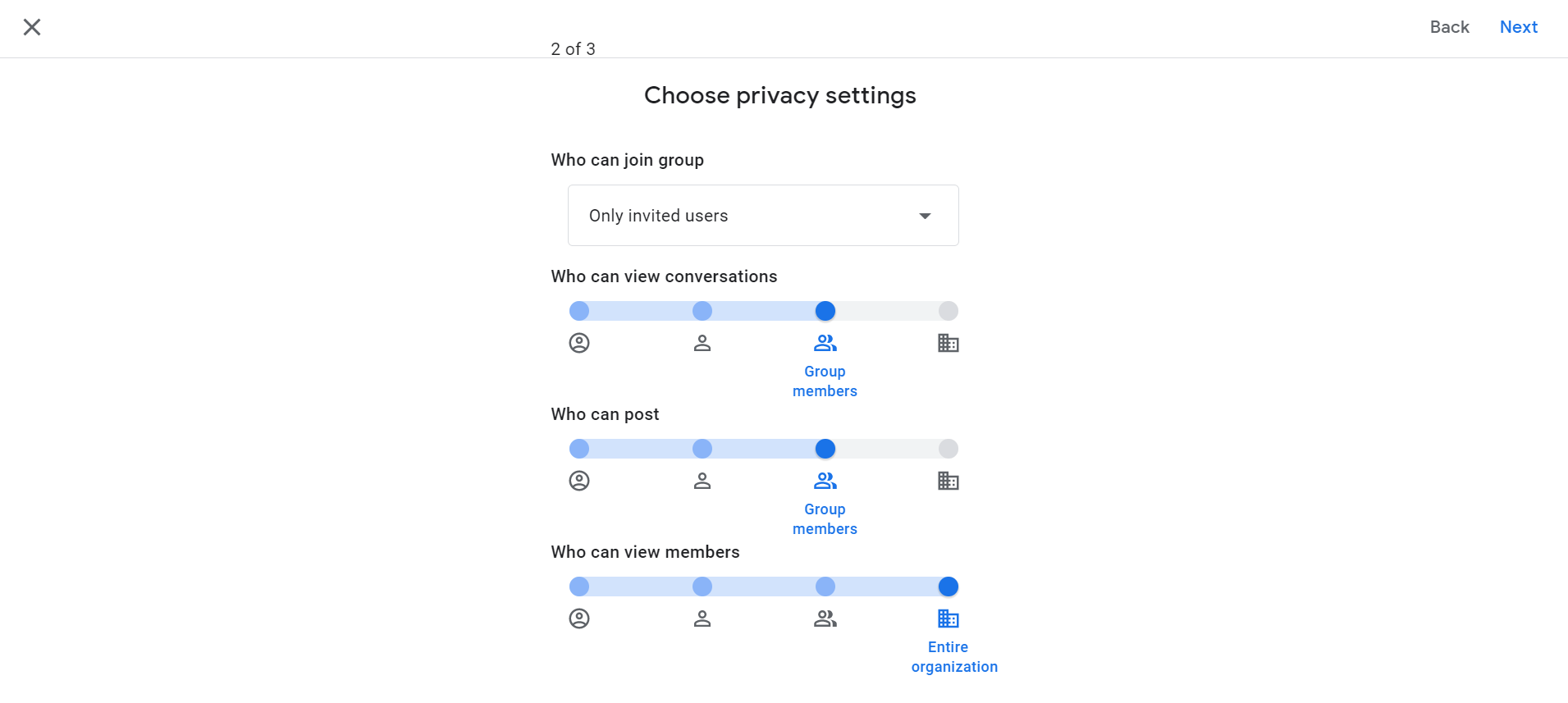Screen dimensions: 1568x703
Task: Click the Entire organization label
Action: coord(953,656)
